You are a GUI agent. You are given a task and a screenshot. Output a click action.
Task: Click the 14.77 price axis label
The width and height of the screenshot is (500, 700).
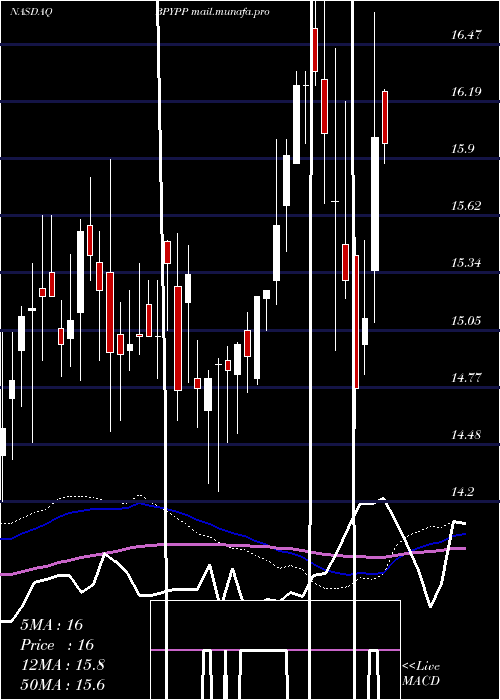coord(466,378)
